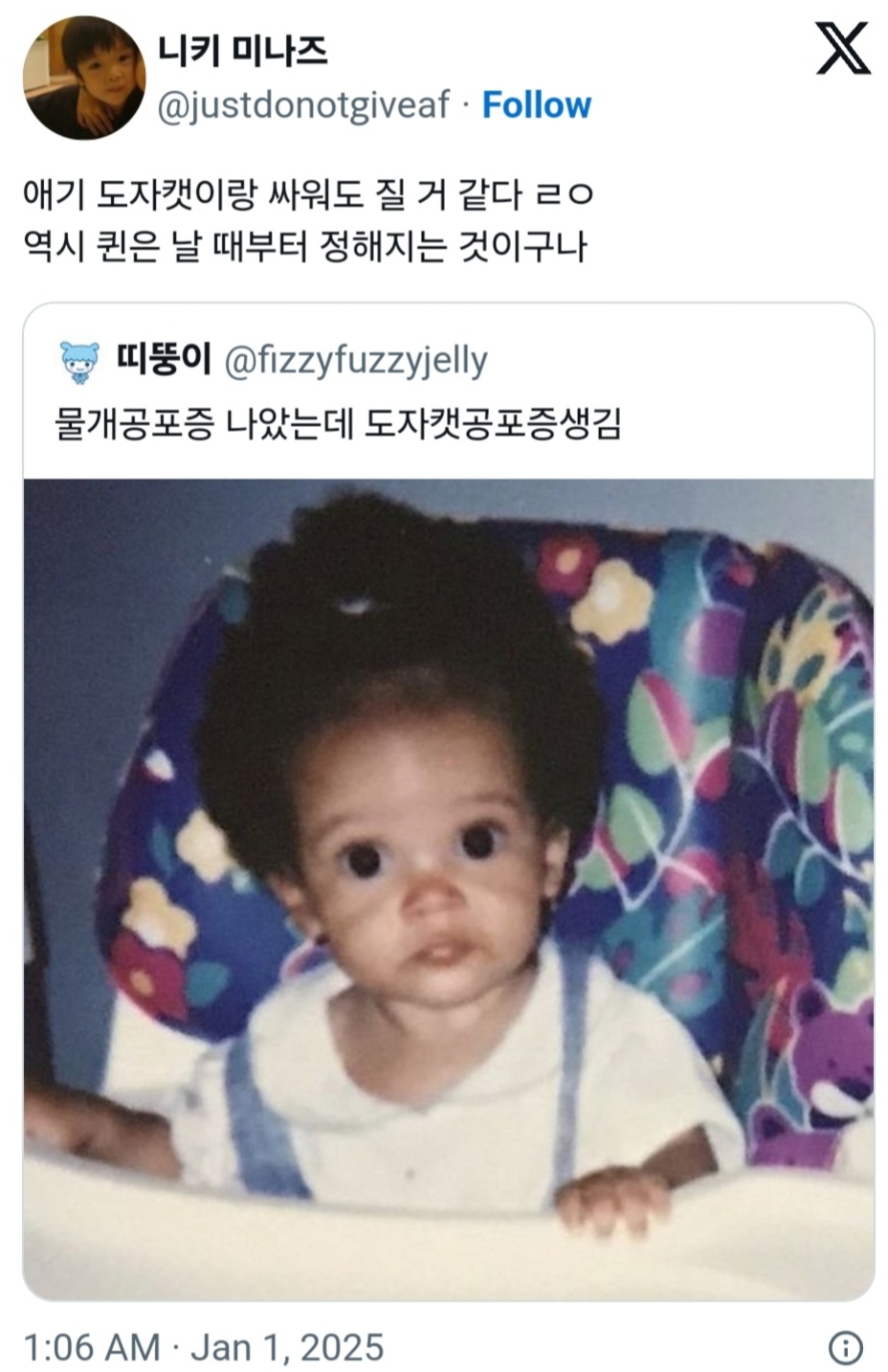
Task: Click the tweet line starting with 애기 도자캣이랑
Action: pos(308,194)
